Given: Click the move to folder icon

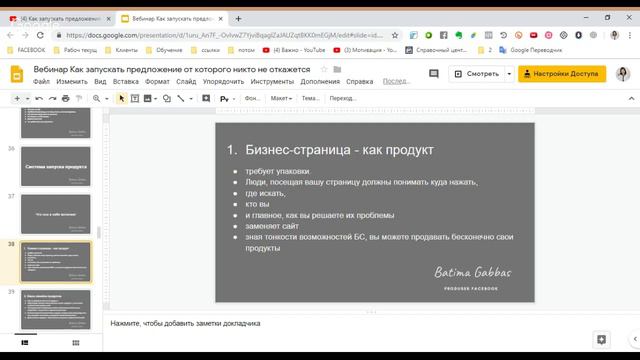Looking at the screenshot, I should [x=337, y=69].
